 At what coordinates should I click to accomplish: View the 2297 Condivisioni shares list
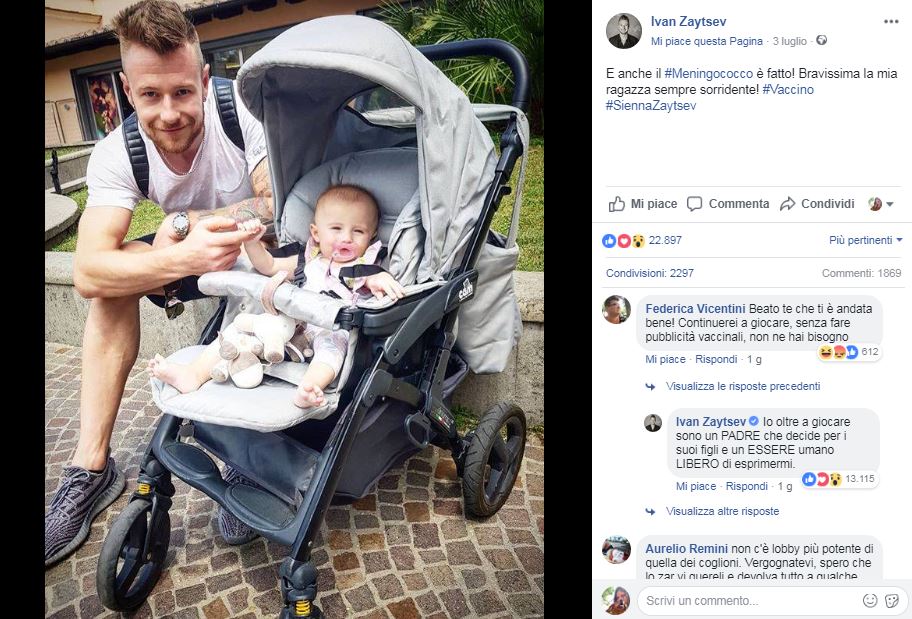coord(650,273)
